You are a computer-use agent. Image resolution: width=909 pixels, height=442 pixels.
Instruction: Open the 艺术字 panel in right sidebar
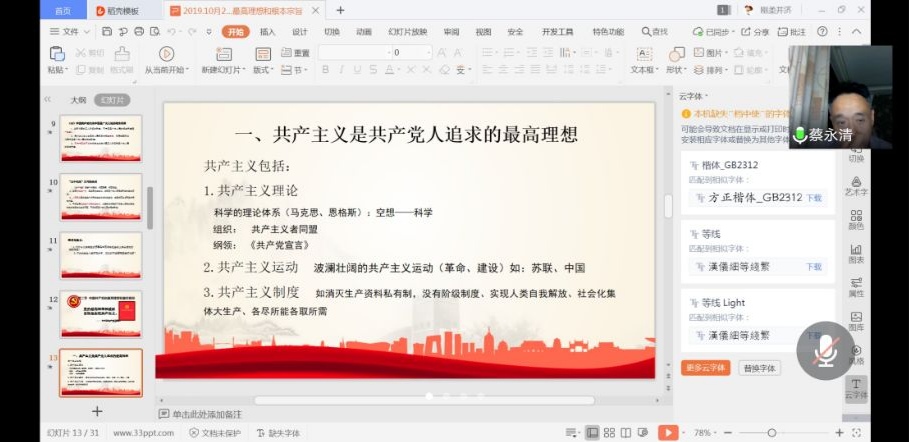point(856,181)
